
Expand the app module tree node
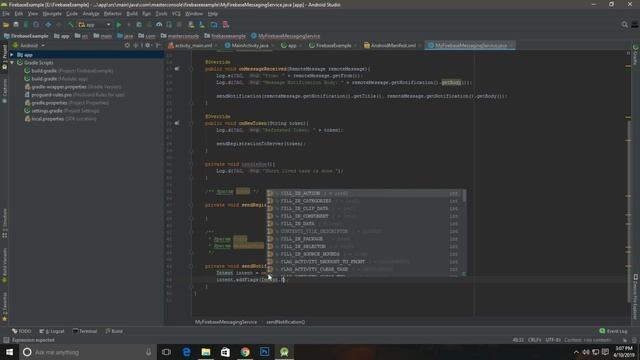[12, 55]
